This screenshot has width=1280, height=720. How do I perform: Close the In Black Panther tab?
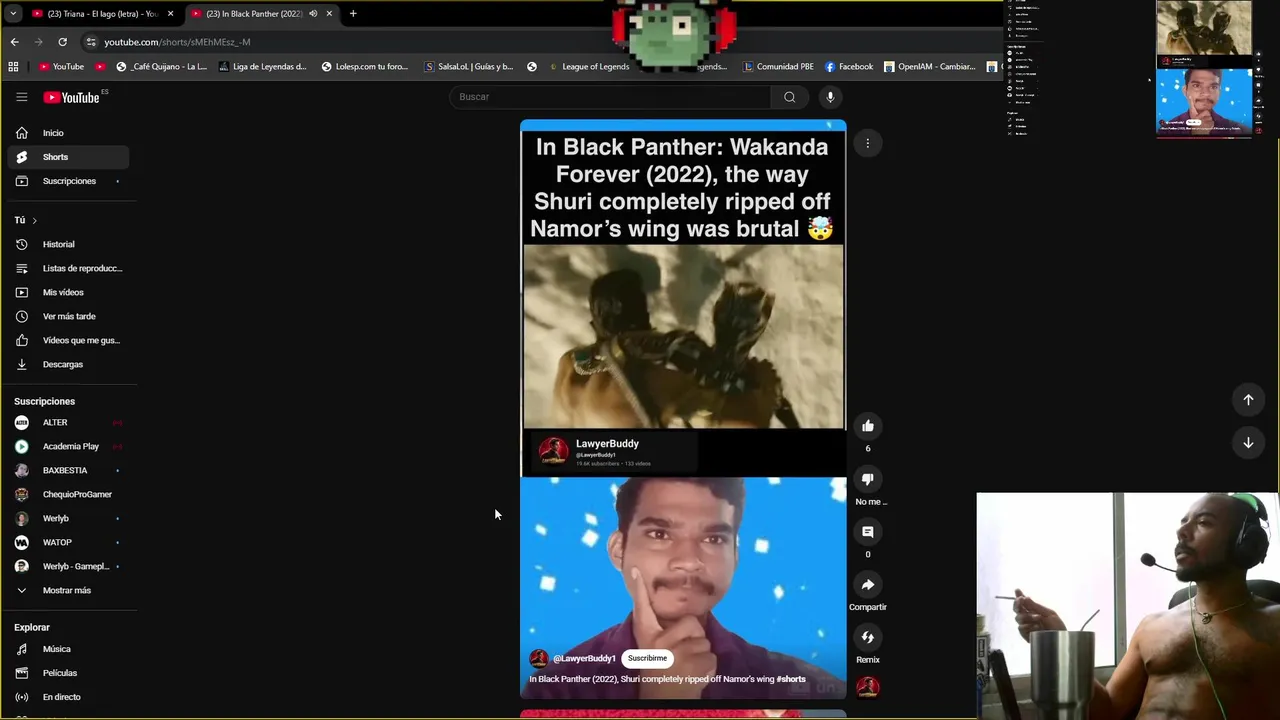pos(329,14)
